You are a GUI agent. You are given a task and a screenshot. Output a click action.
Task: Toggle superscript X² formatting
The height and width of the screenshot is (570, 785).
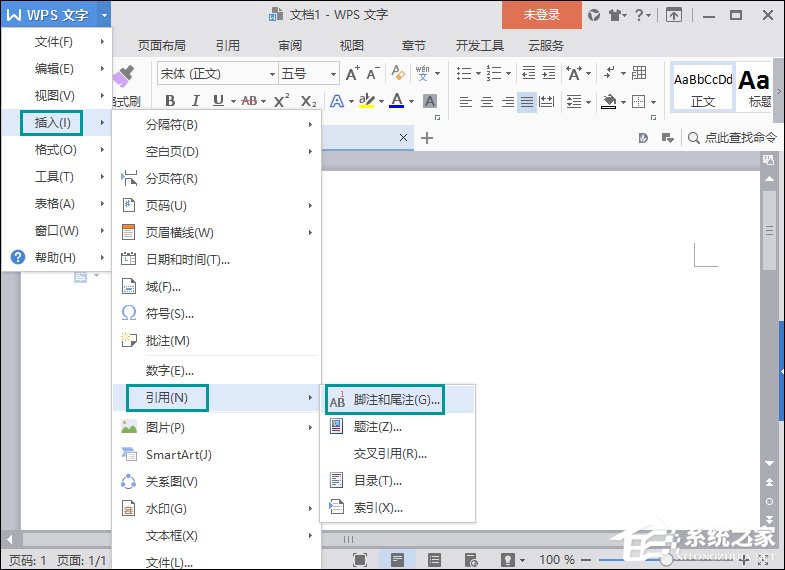click(281, 101)
